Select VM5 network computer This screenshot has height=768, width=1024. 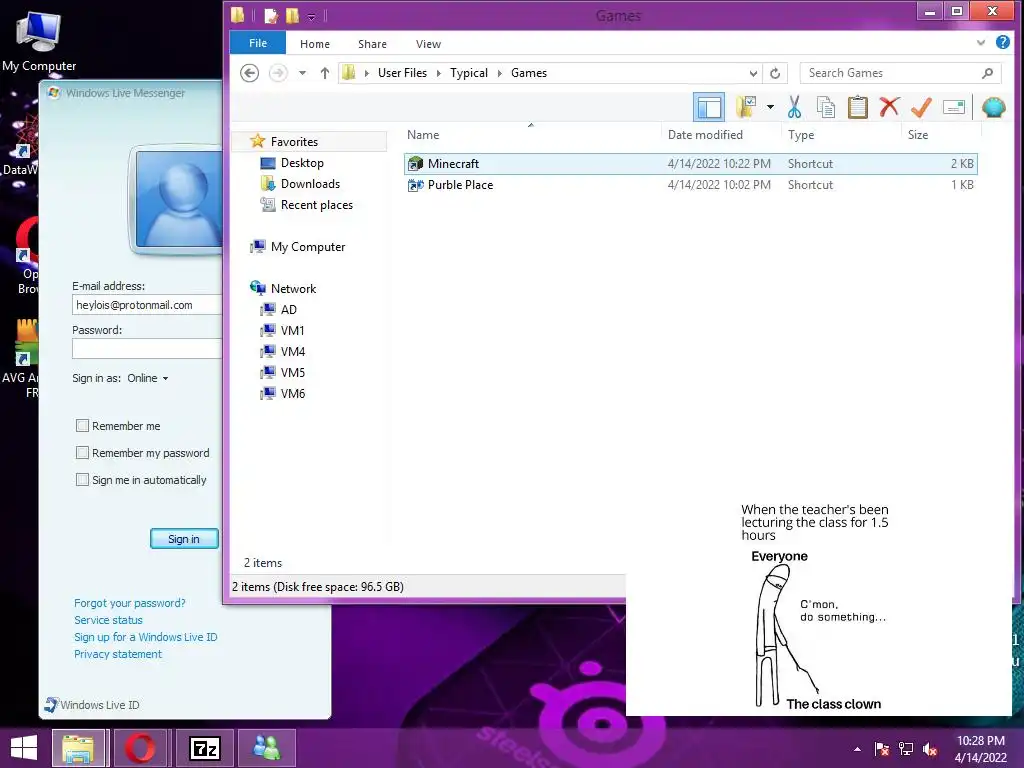[292, 372]
